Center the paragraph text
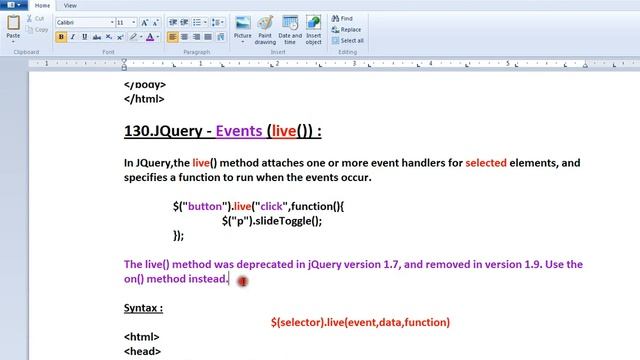This screenshot has width=640, height=360. pyautogui.click(x=184, y=37)
